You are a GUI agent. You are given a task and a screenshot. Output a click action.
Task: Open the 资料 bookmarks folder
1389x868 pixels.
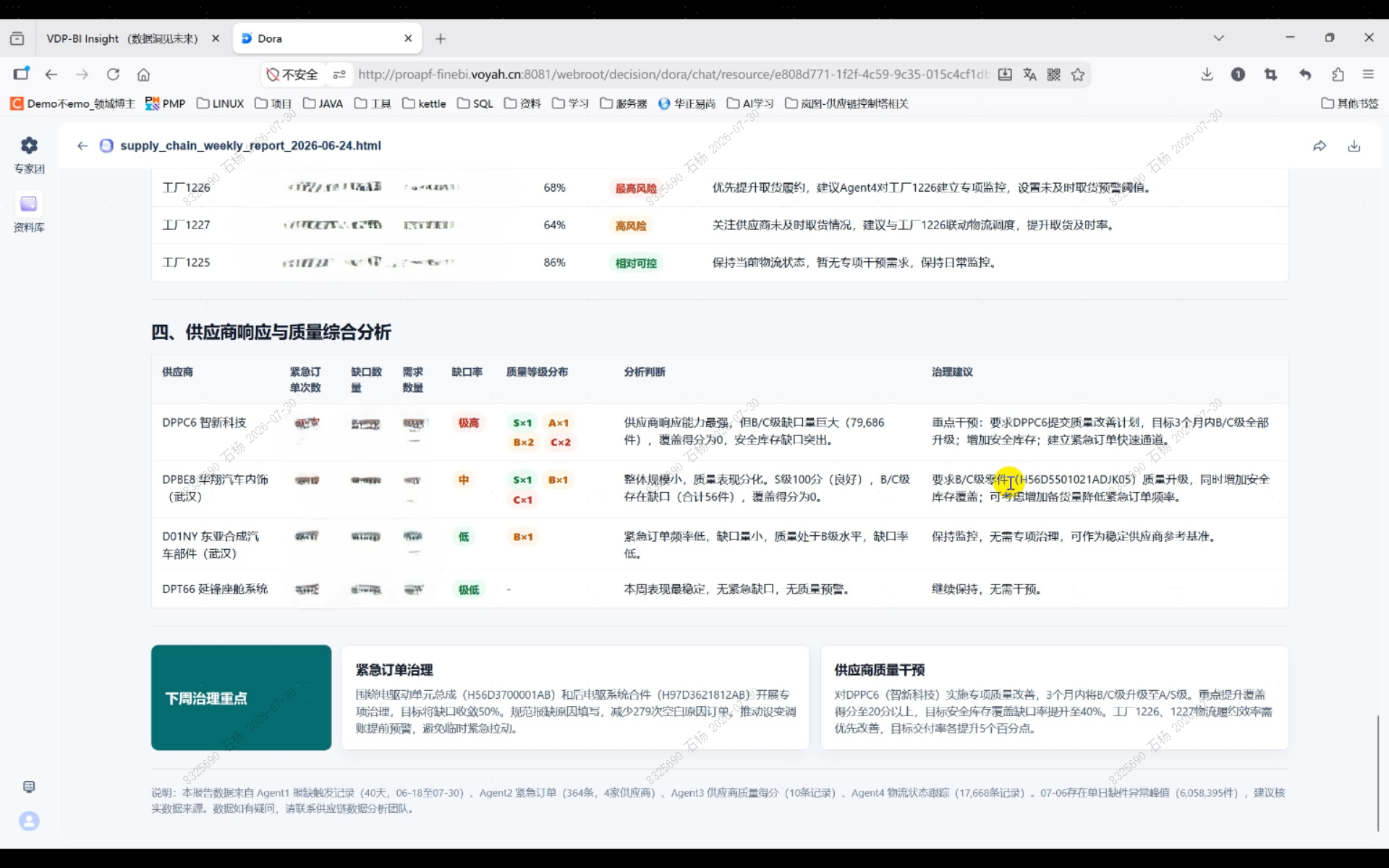(522, 103)
